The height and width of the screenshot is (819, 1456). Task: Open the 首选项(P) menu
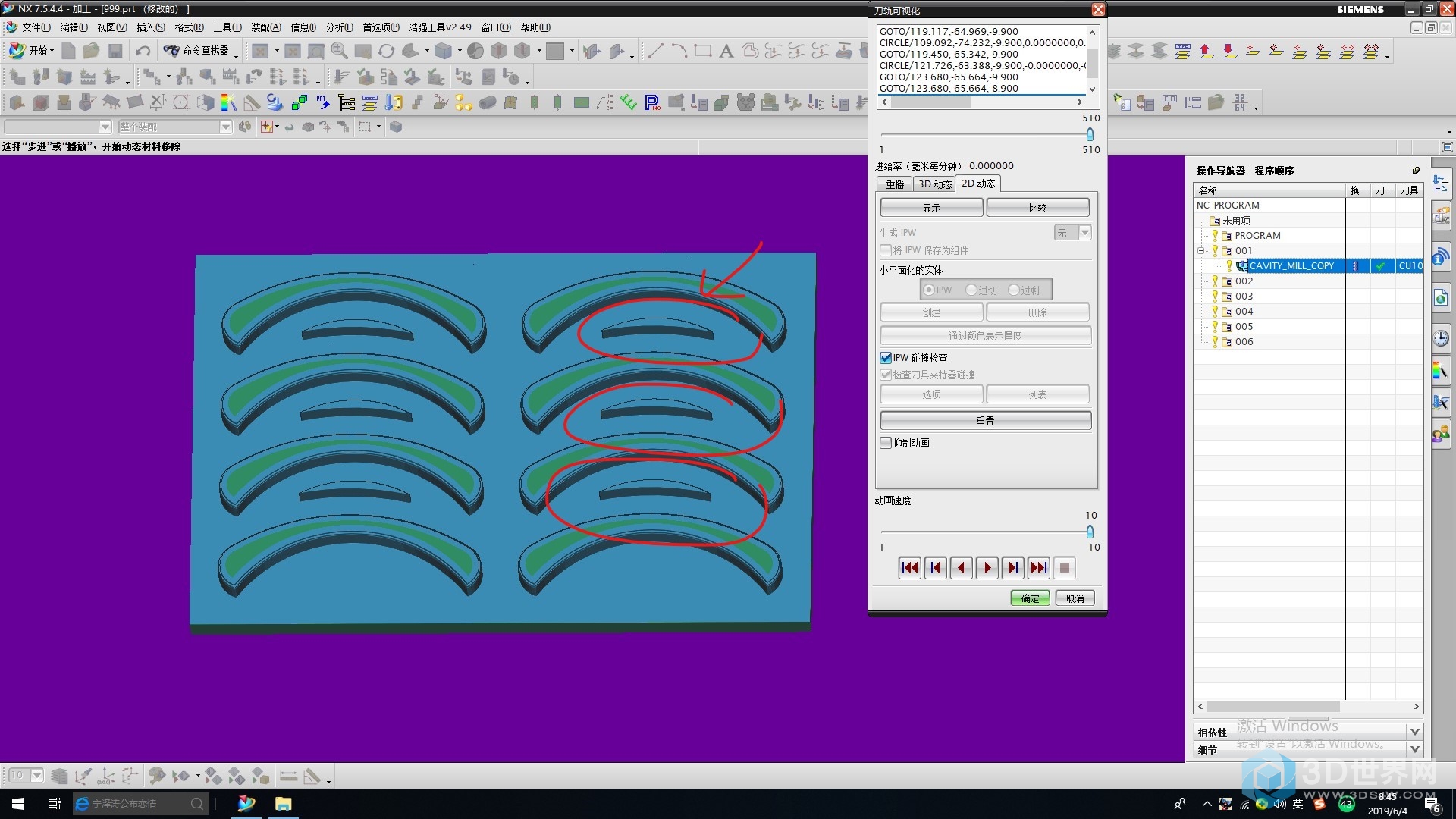click(x=381, y=27)
